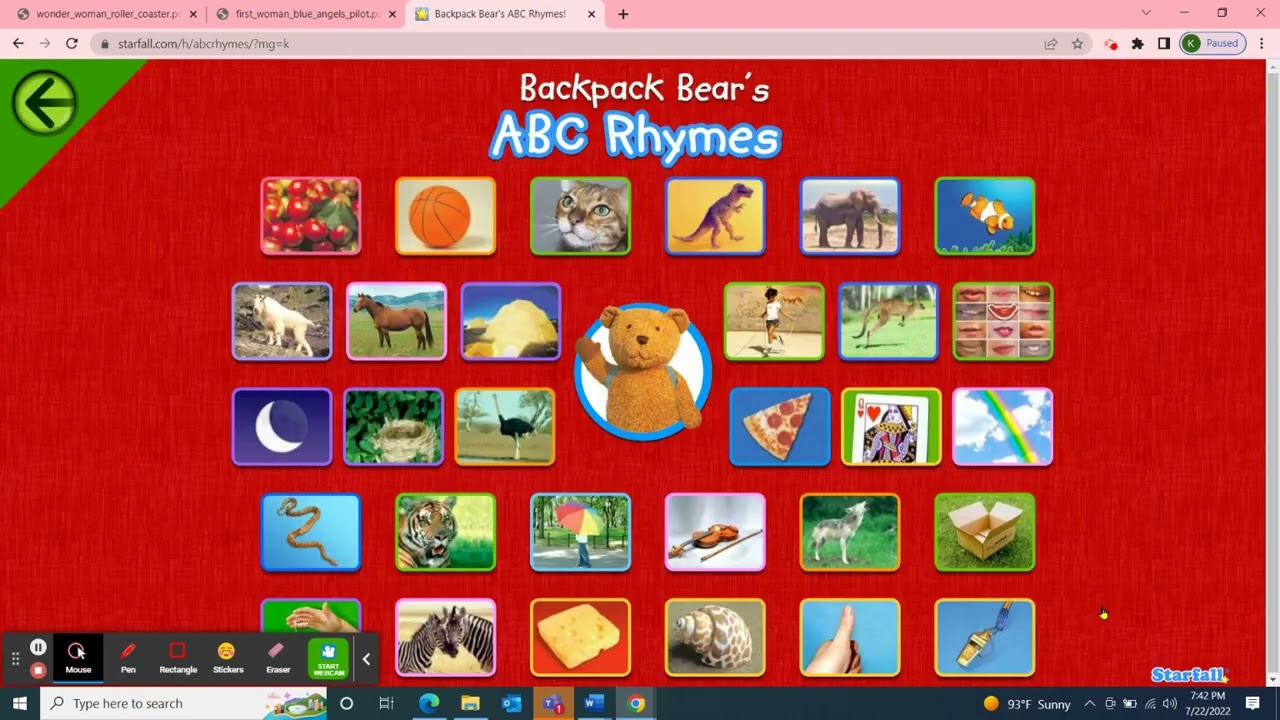Close the Backpack Bear's ABC Rhymes tab

click(x=591, y=14)
